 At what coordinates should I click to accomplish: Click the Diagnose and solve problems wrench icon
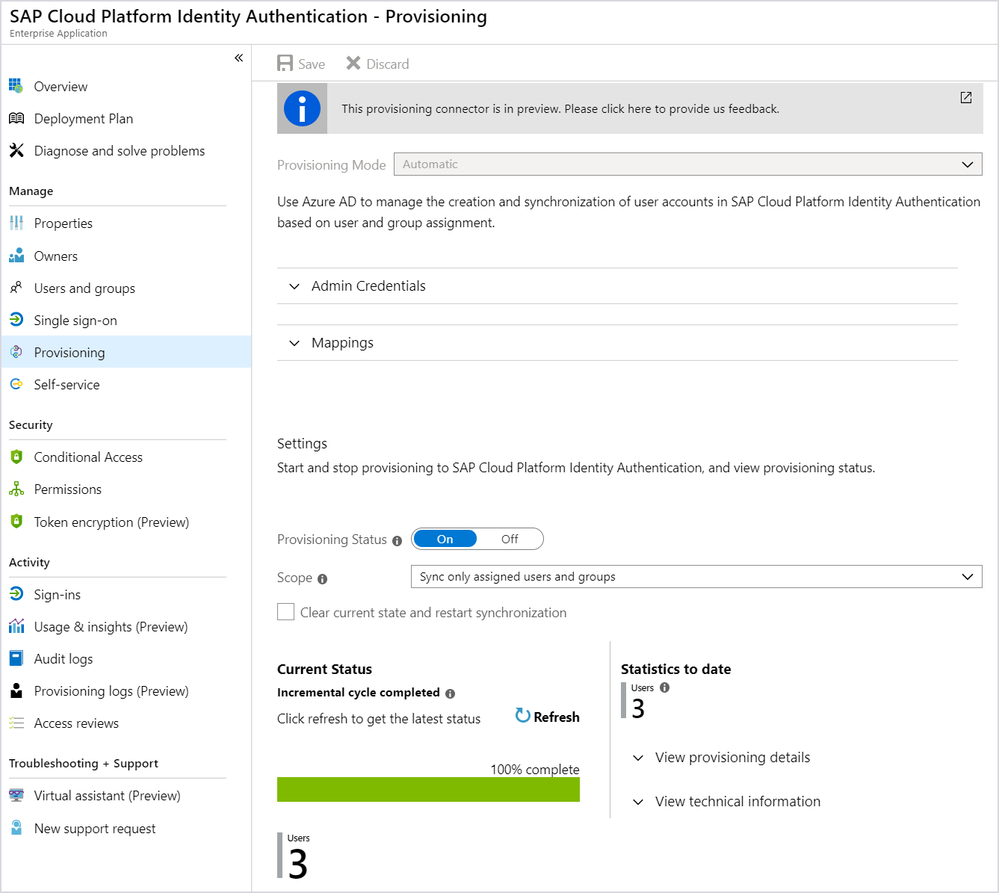click(x=16, y=151)
